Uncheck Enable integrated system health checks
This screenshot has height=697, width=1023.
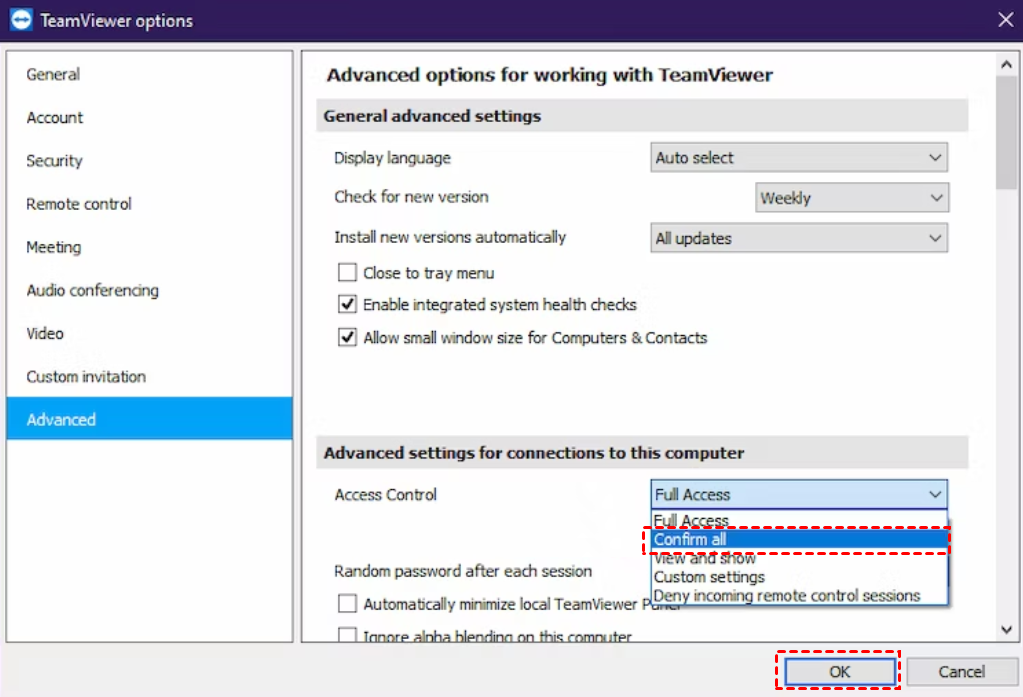(x=347, y=304)
